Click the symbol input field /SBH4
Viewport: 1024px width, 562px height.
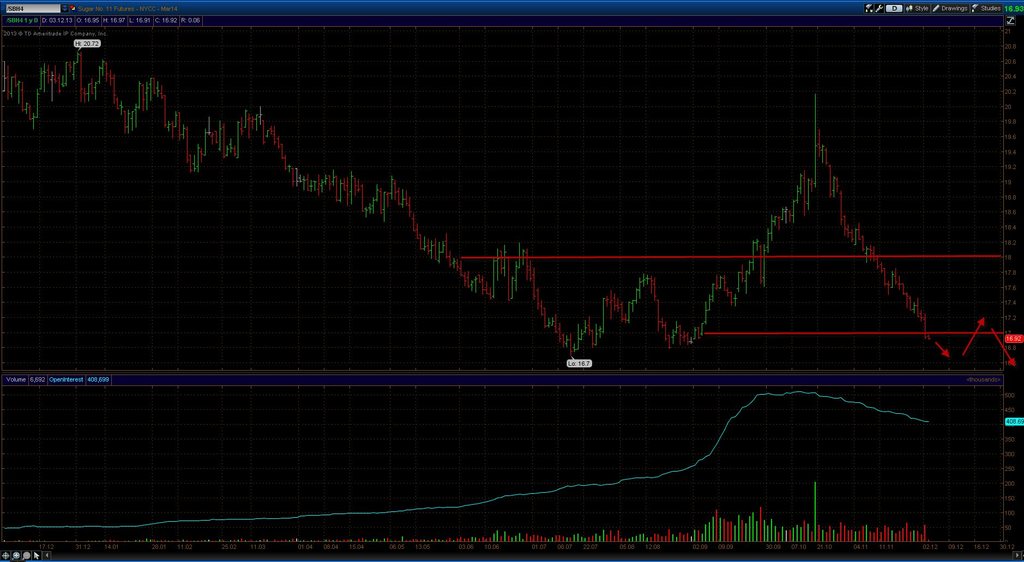(x=33, y=8)
